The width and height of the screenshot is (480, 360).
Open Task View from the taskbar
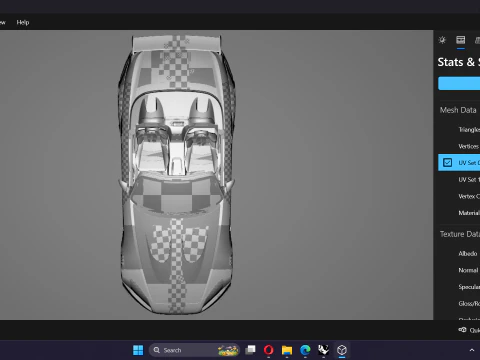(x=250, y=350)
